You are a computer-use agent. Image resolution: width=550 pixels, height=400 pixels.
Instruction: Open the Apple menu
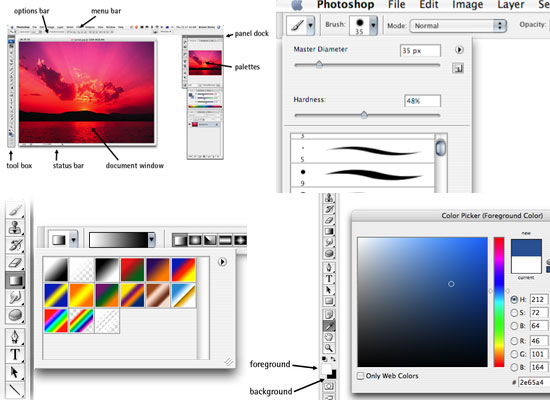point(297,5)
